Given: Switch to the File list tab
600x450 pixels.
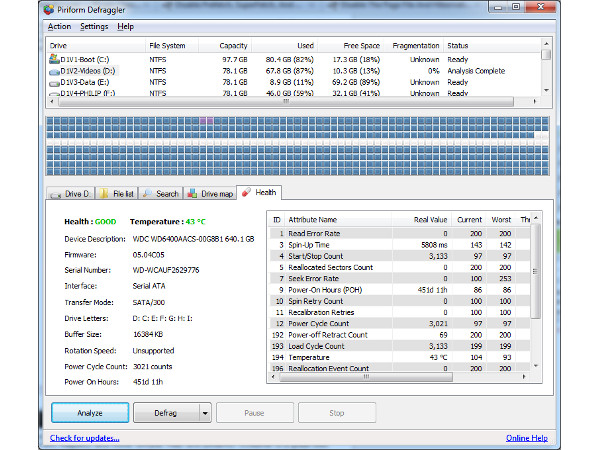Looking at the screenshot, I should (x=116, y=194).
